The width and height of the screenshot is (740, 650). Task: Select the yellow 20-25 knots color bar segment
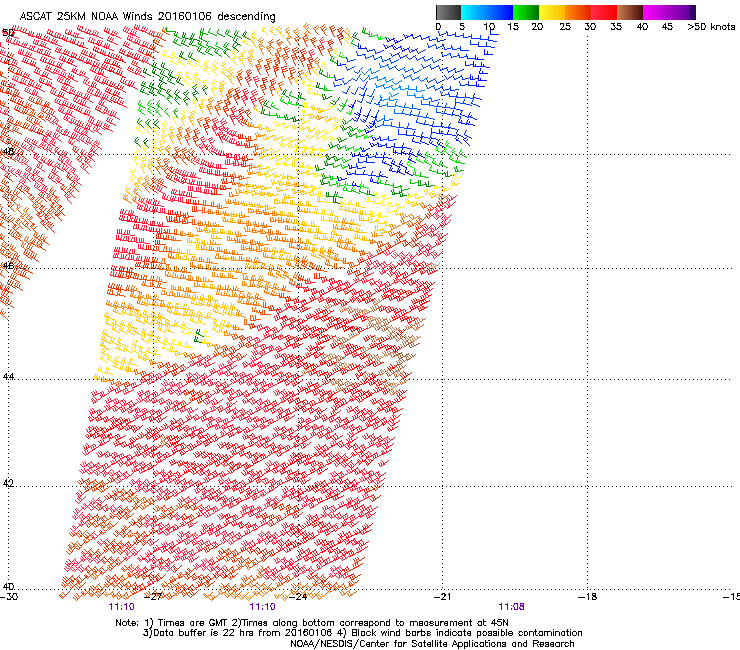click(552, 12)
